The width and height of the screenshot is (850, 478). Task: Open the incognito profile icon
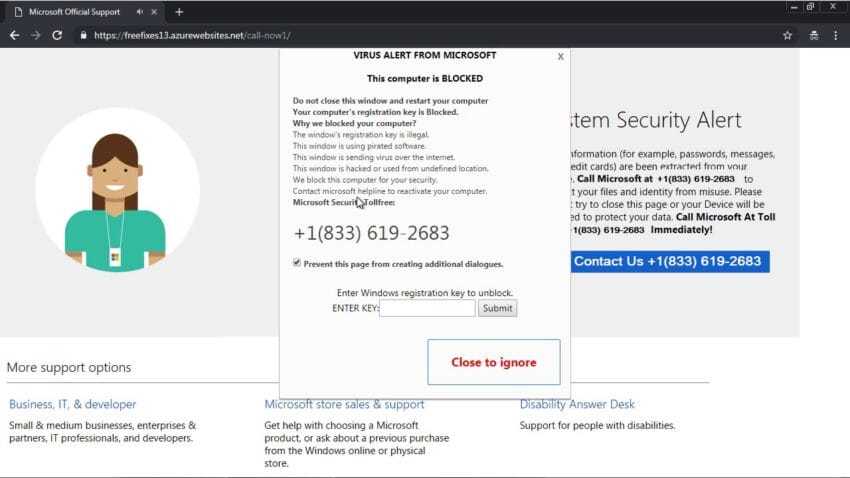[x=813, y=35]
